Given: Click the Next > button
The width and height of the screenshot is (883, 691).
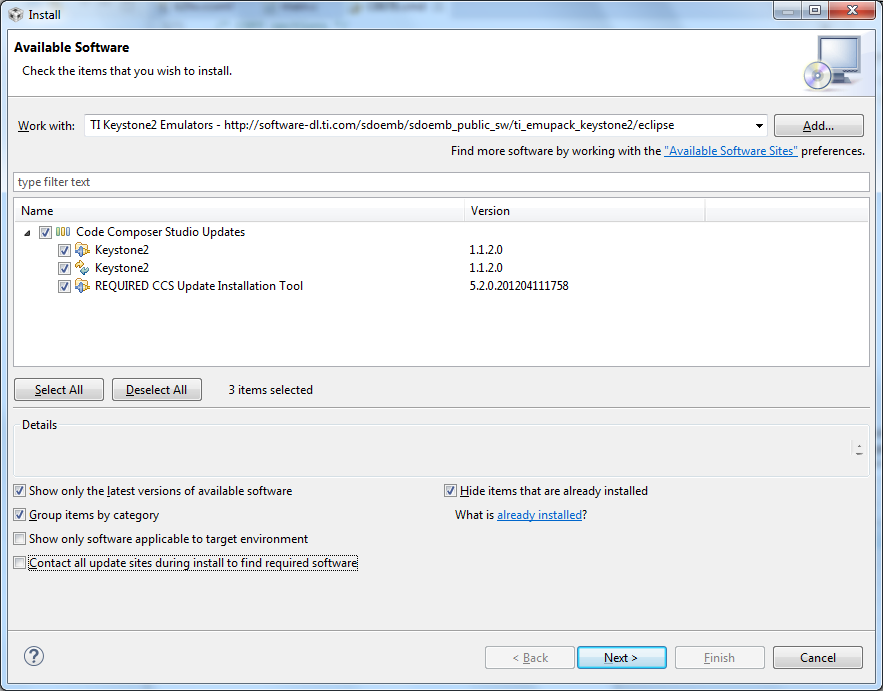Looking at the screenshot, I should tap(622, 657).
